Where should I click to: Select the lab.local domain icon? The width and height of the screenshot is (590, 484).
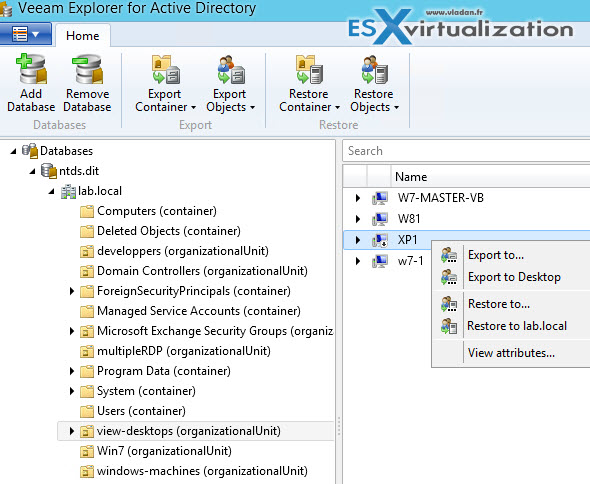68,191
